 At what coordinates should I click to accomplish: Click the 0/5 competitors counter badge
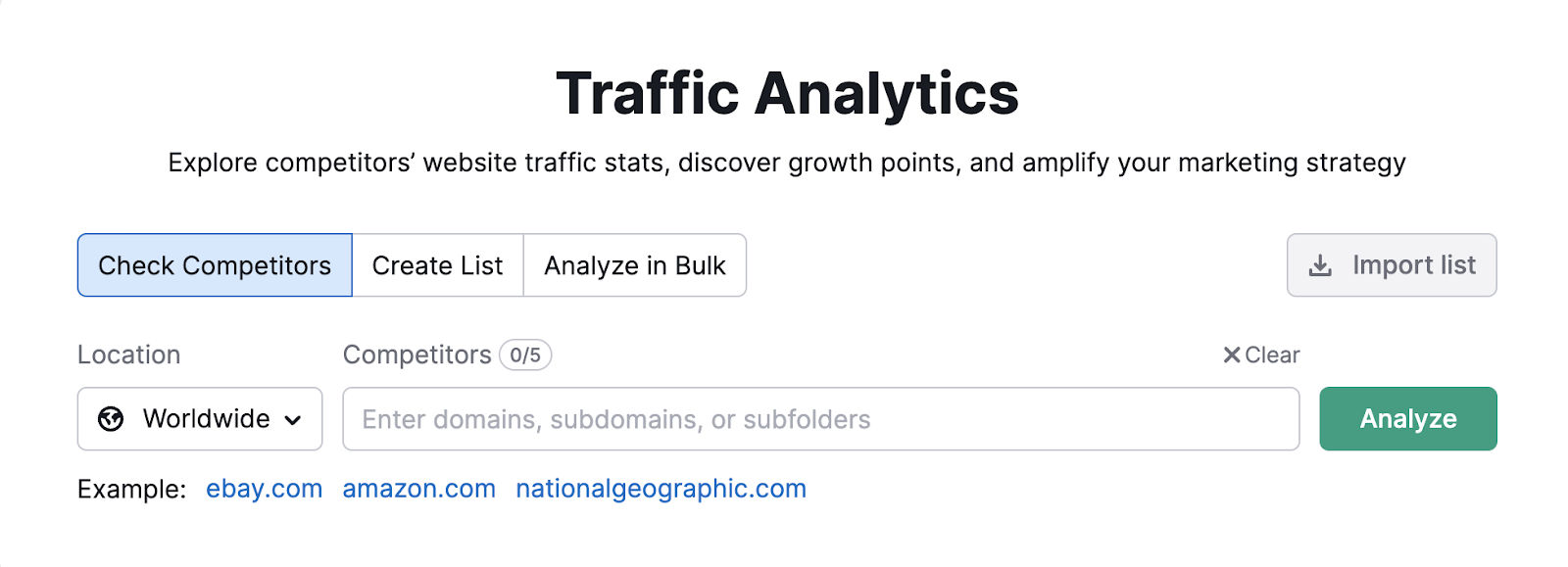(x=525, y=354)
